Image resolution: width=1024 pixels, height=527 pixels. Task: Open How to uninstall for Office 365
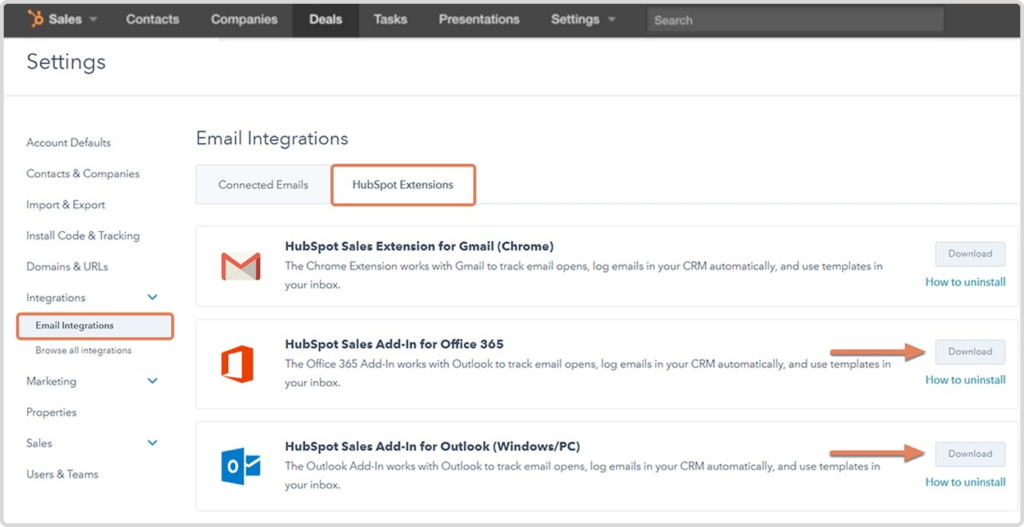click(965, 380)
